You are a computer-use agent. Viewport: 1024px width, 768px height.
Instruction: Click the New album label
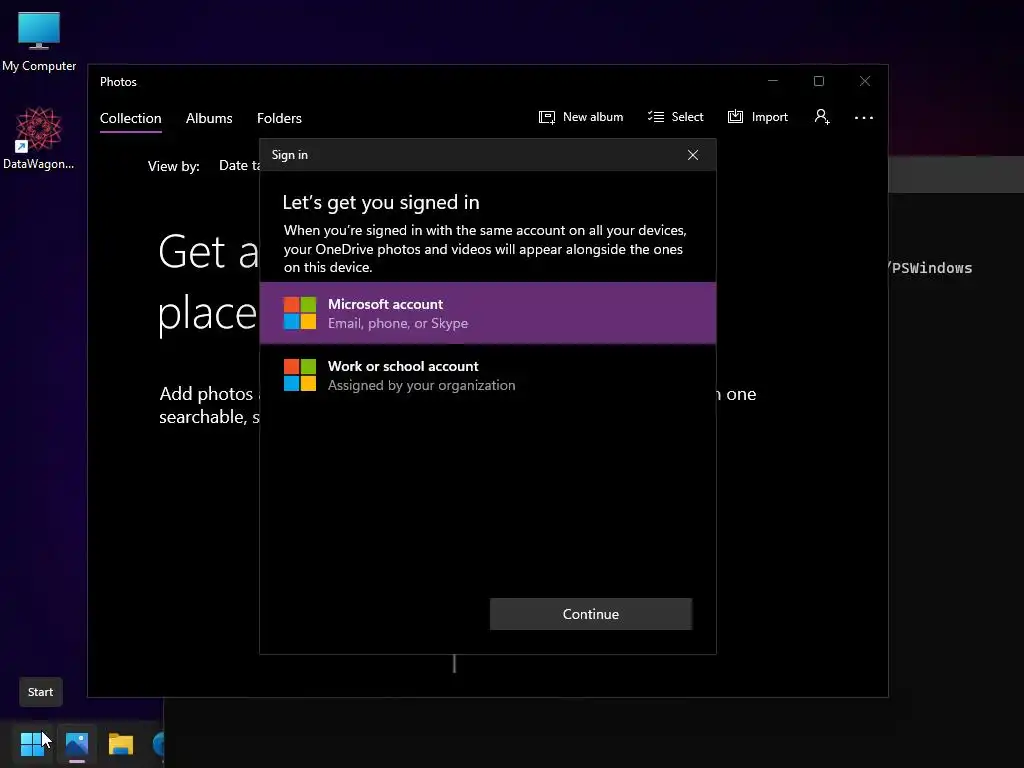click(593, 117)
